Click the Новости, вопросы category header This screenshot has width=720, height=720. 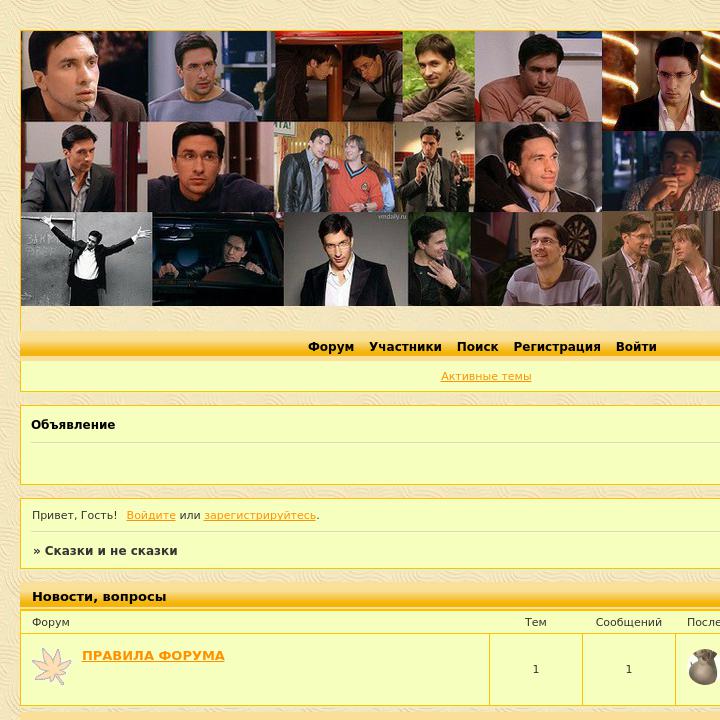(x=99, y=596)
